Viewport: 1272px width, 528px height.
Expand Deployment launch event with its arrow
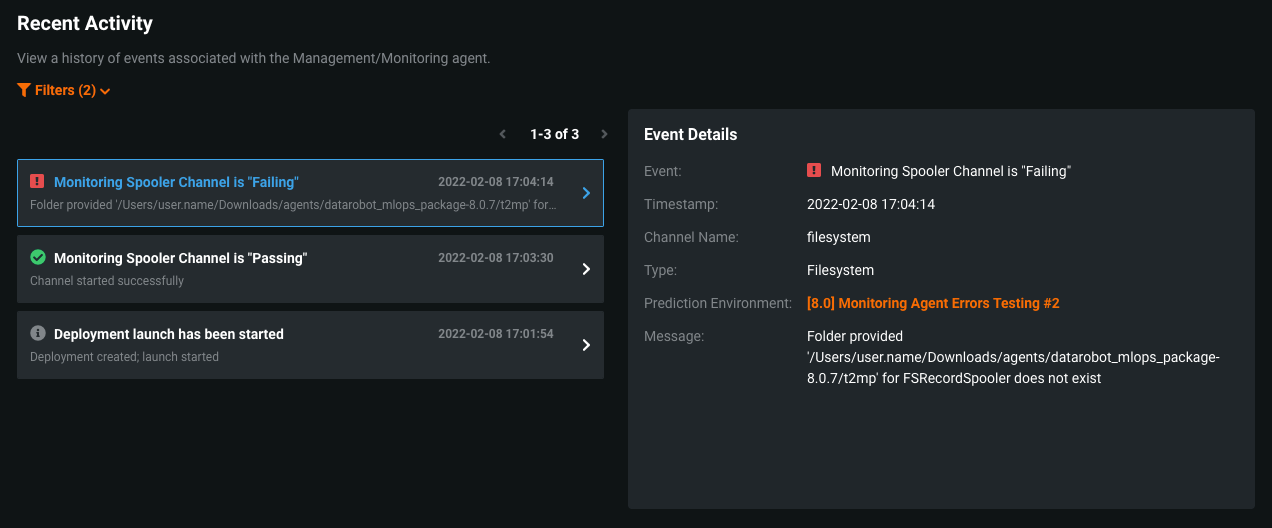click(587, 345)
